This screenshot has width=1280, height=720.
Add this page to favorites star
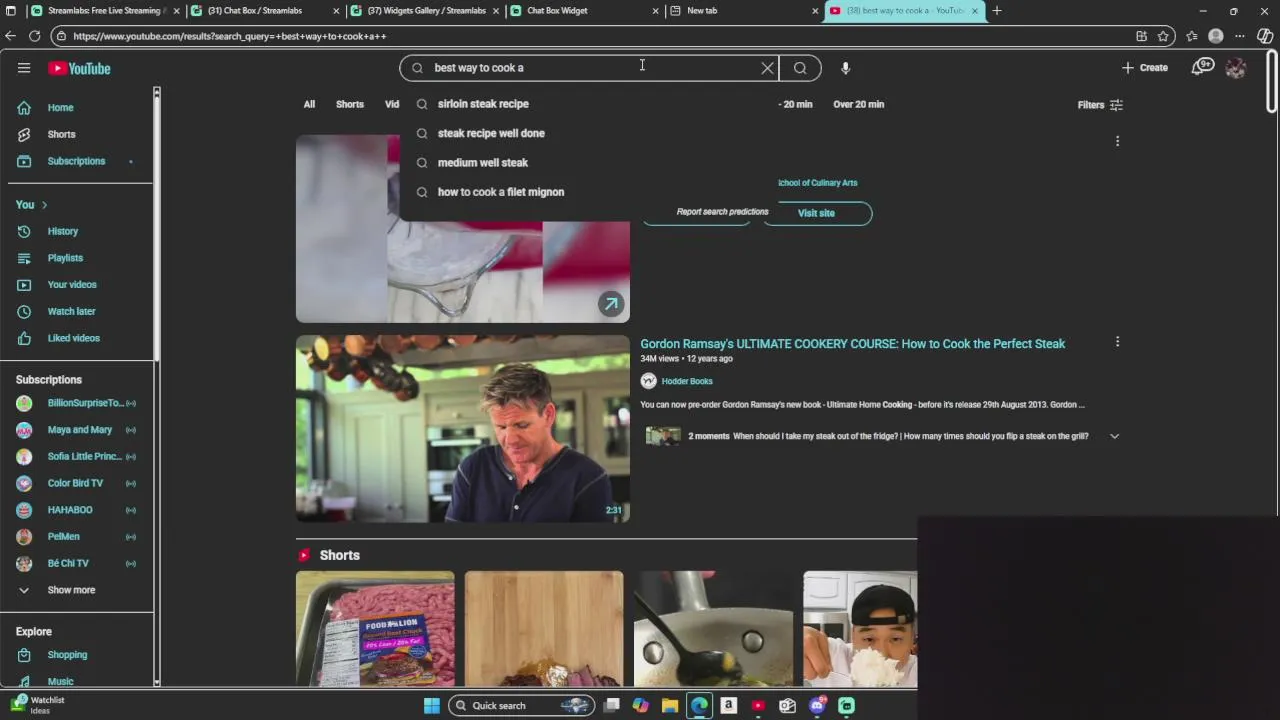[x=1163, y=36]
